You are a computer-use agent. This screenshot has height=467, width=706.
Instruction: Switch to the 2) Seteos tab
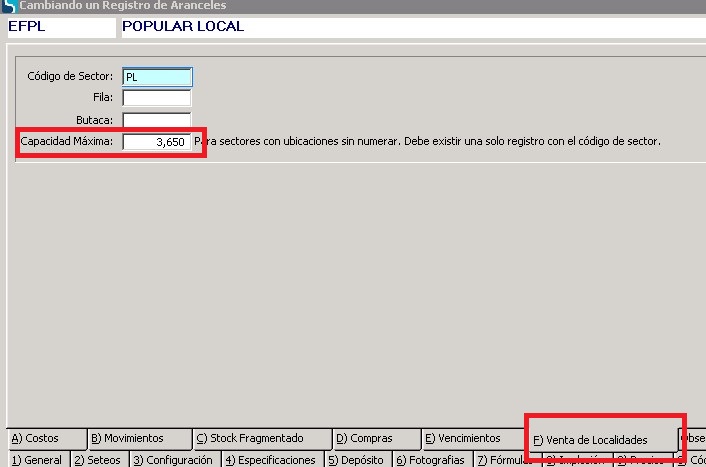point(98,460)
